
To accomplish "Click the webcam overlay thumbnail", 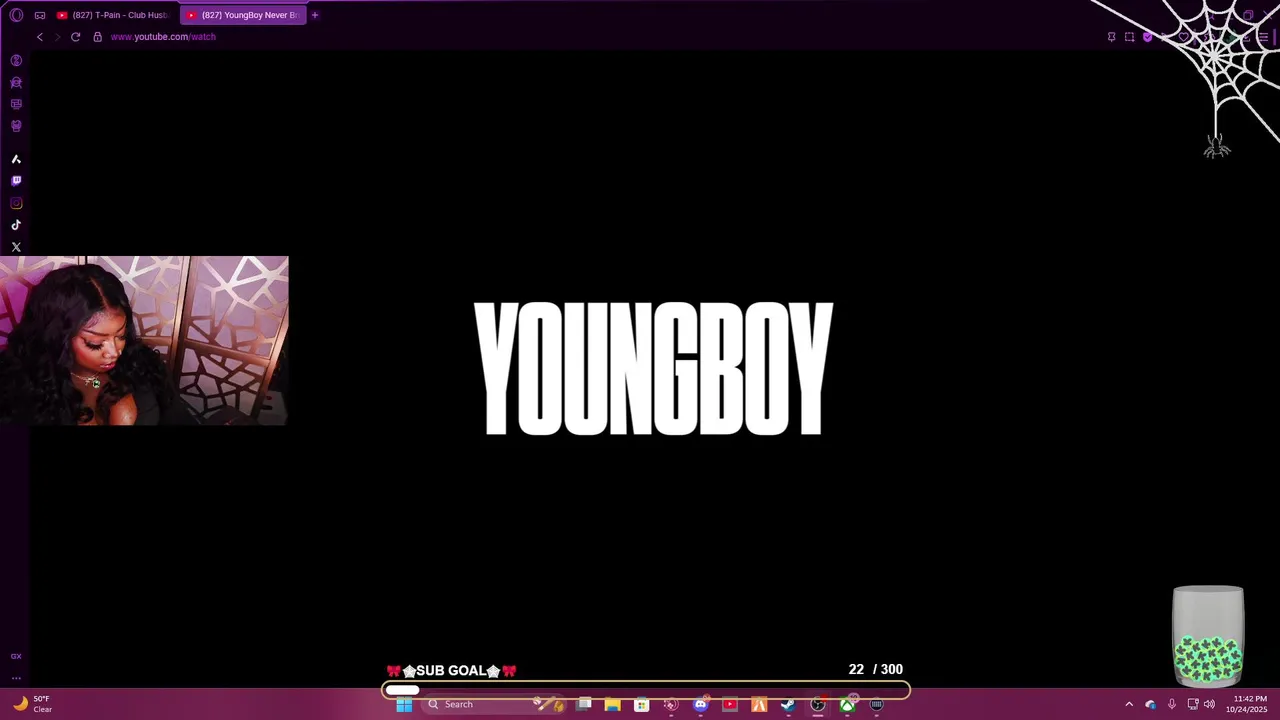I will (144, 341).
